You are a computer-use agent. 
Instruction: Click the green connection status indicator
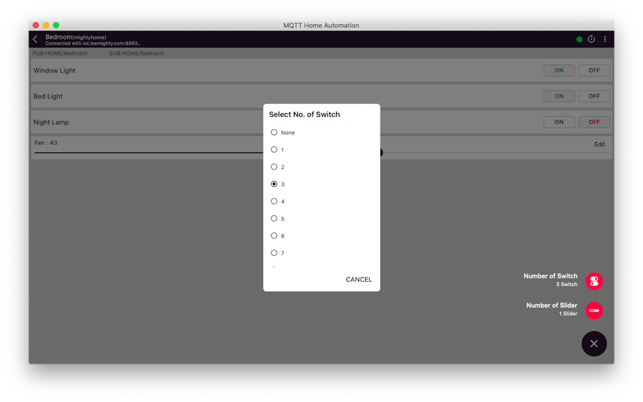tap(579, 40)
